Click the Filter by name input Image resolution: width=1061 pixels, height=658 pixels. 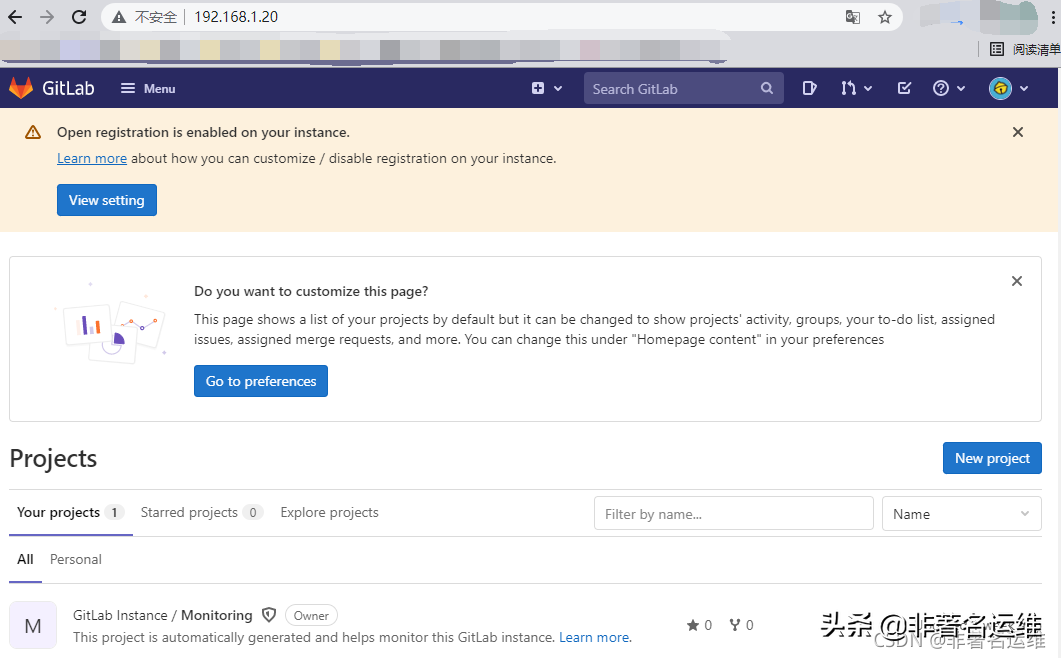tap(733, 514)
